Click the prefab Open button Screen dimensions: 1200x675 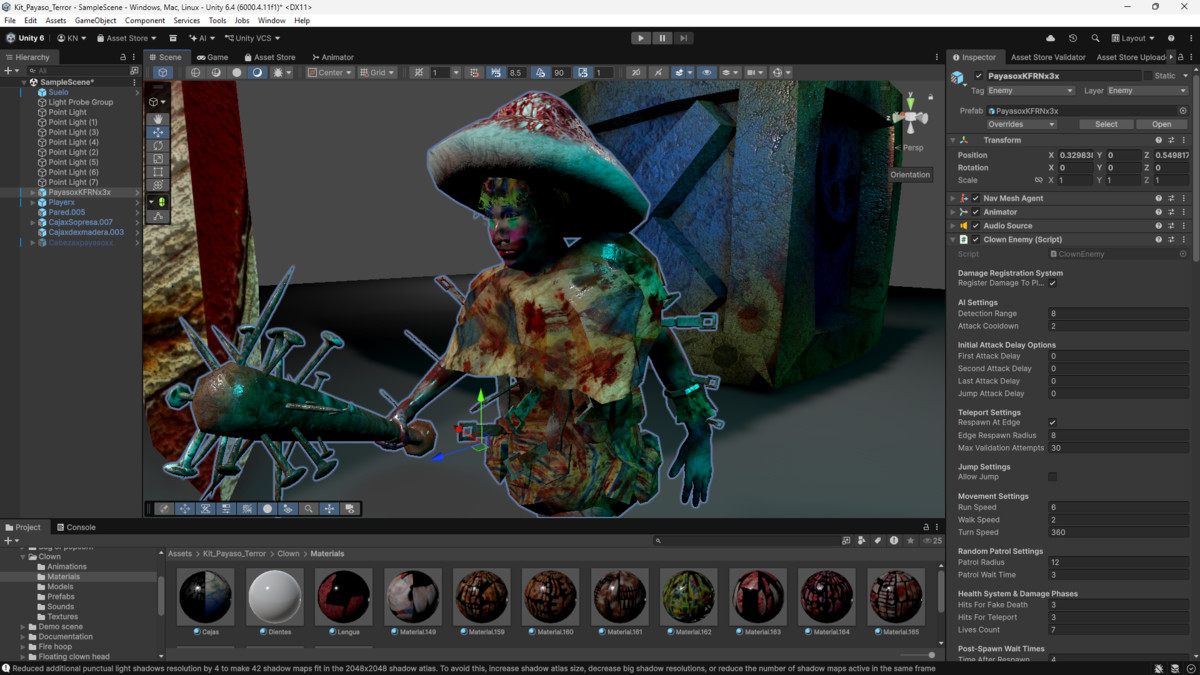(1161, 124)
